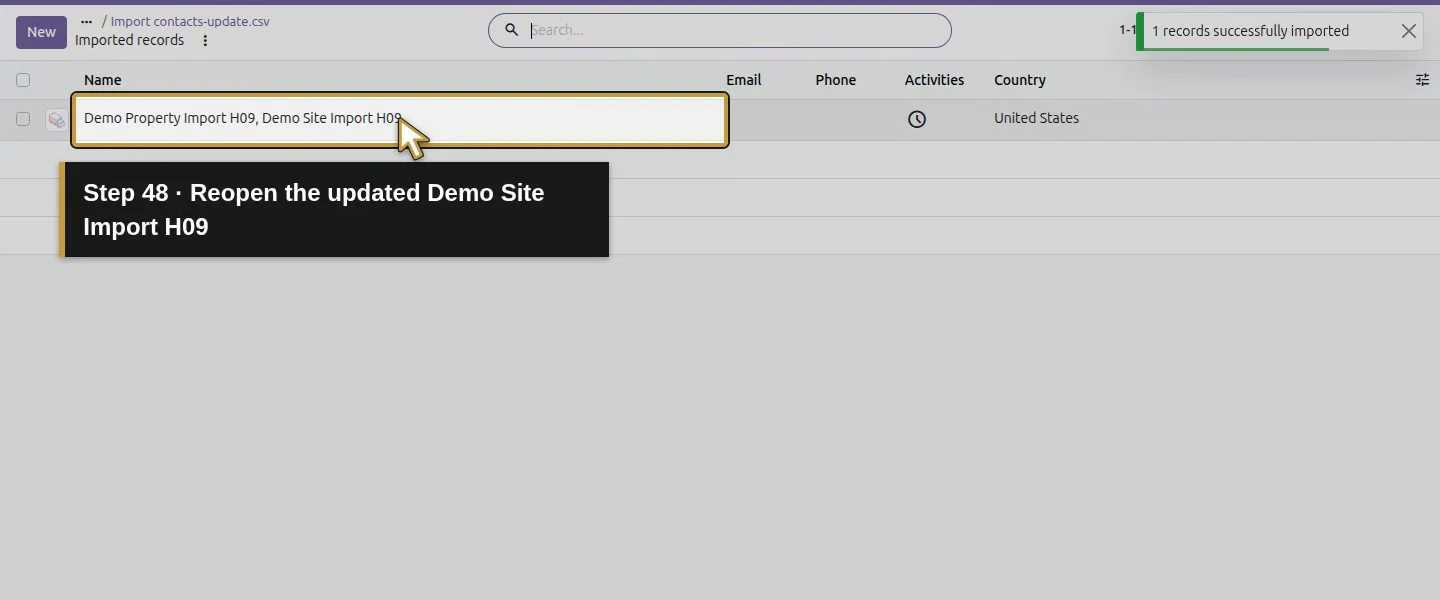Sort by the Country column header

[x=1020, y=80]
